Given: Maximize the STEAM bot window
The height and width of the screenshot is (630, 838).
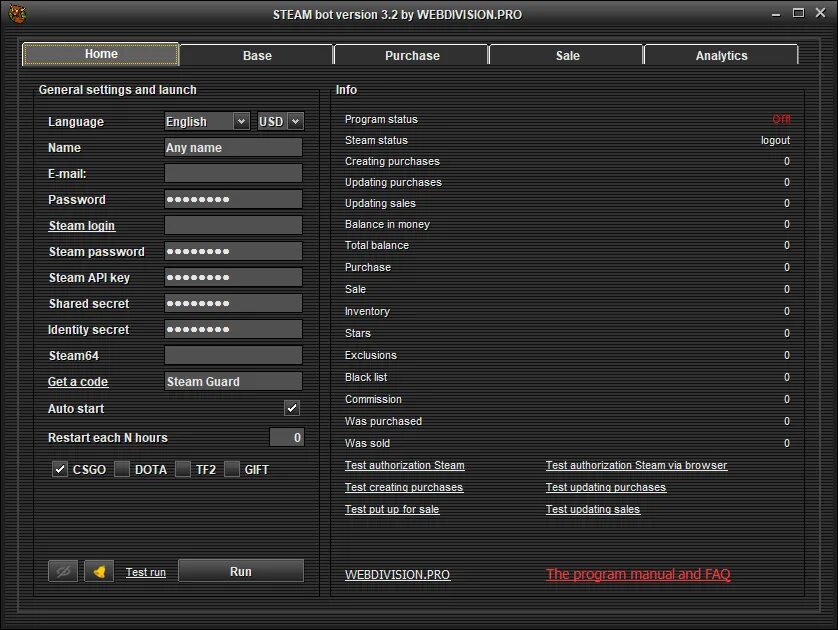Looking at the screenshot, I should [x=798, y=13].
